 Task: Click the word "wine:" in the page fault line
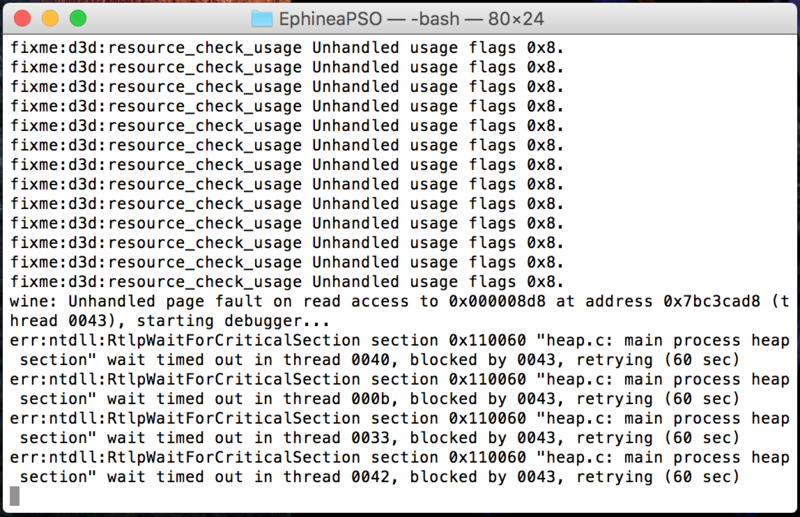pos(34,301)
